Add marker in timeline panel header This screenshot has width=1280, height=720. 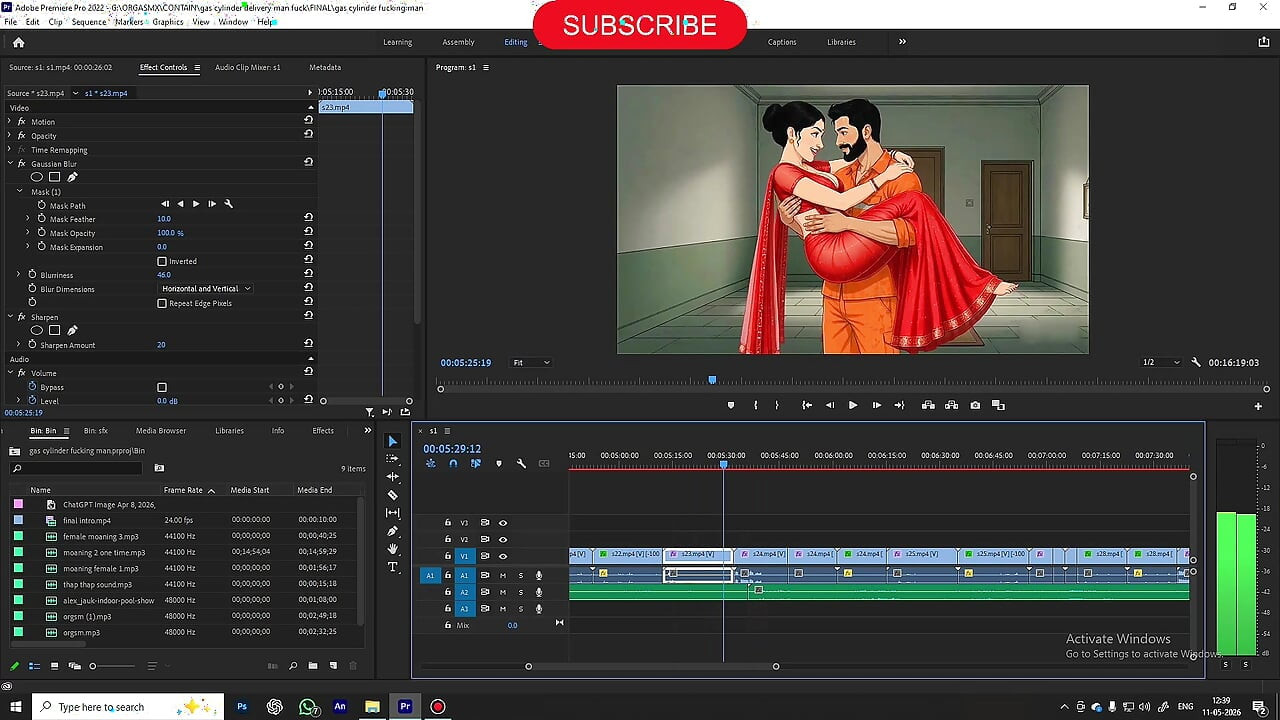tap(499, 463)
